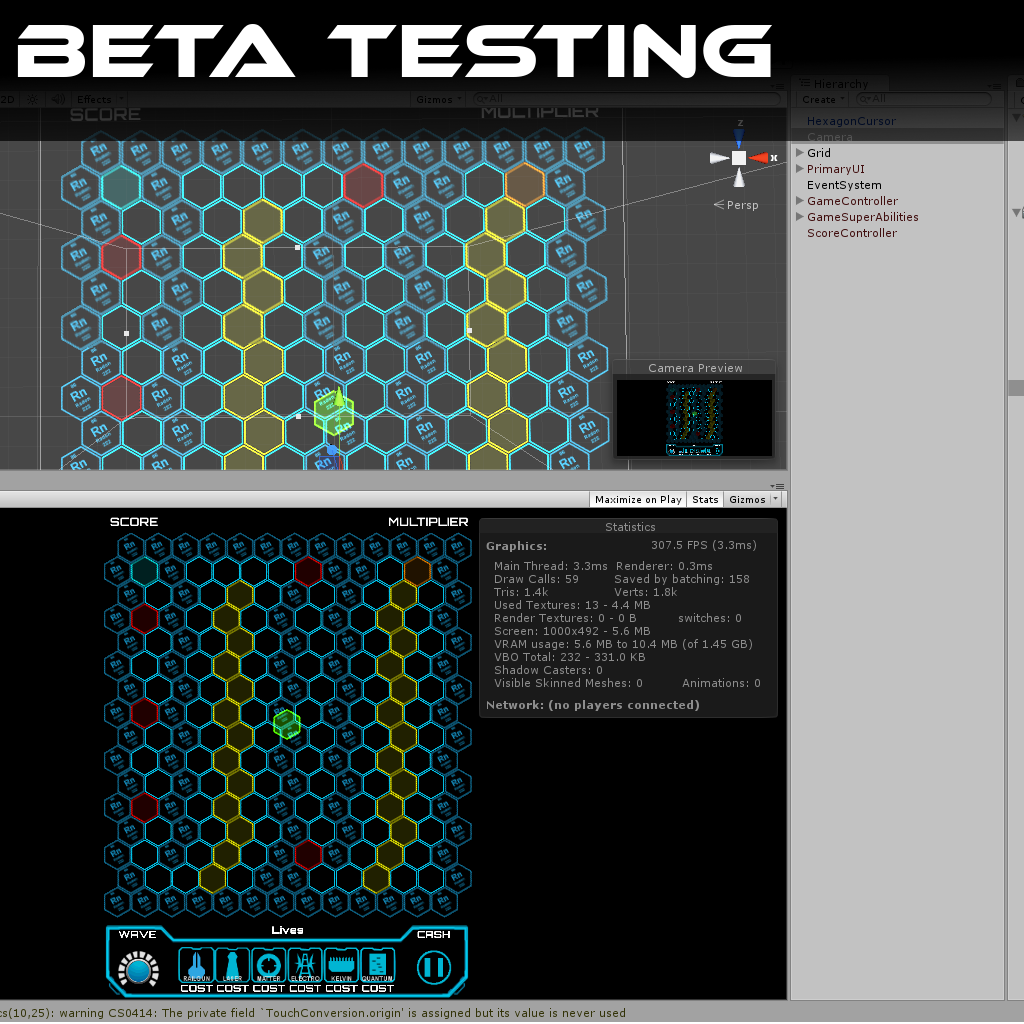Click the Hierarchy search field
The height and width of the screenshot is (1024, 1024).
(923, 99)
